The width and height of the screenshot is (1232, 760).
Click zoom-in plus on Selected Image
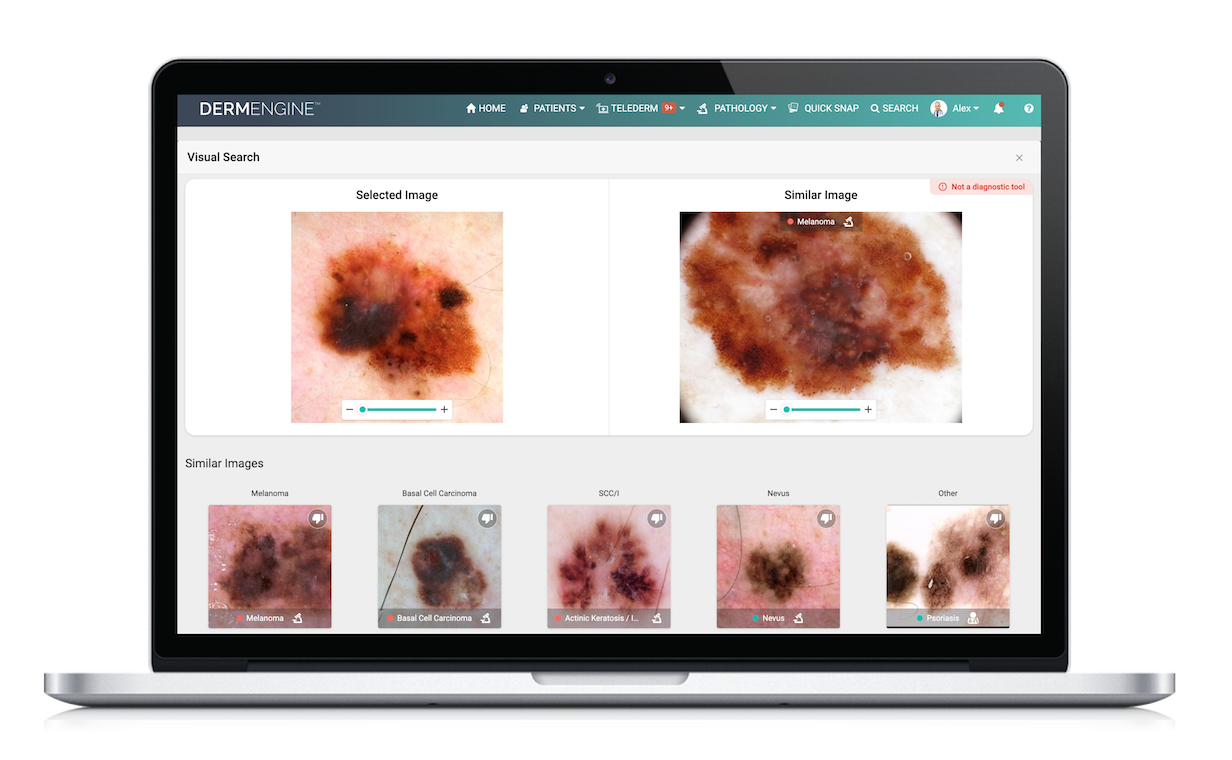(445, 410)
